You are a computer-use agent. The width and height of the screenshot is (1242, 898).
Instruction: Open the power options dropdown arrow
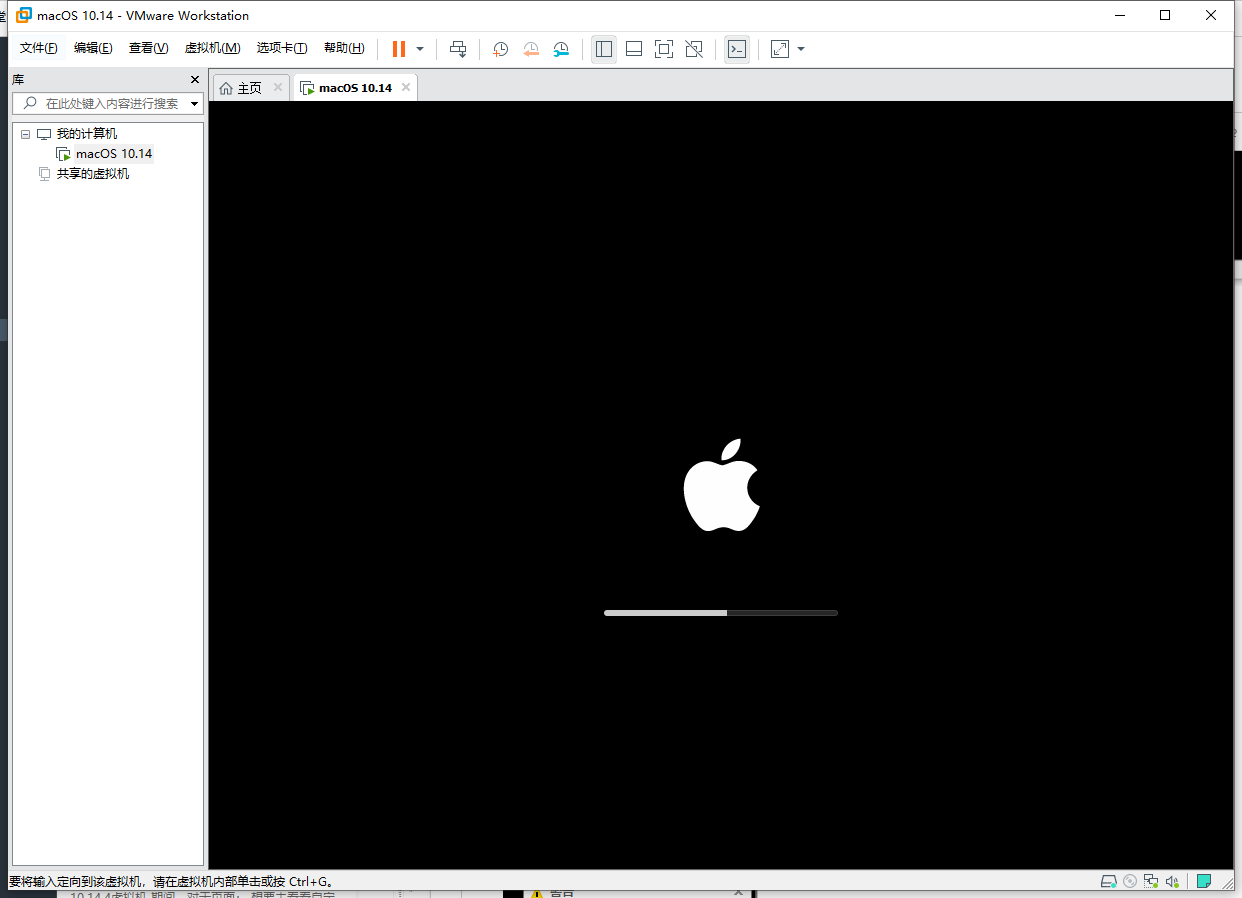(420, 49)
